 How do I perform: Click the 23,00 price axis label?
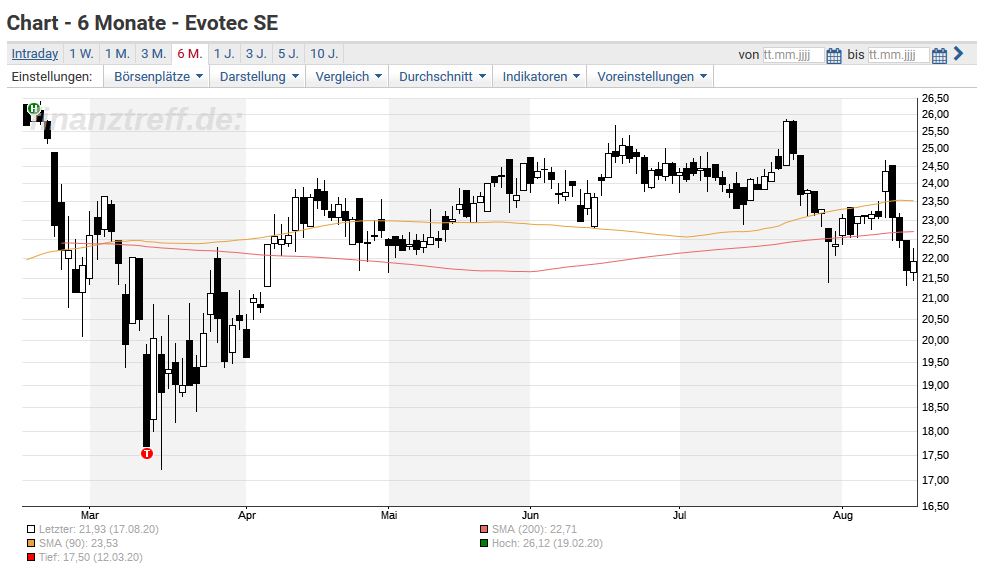(x=935, y=221)
